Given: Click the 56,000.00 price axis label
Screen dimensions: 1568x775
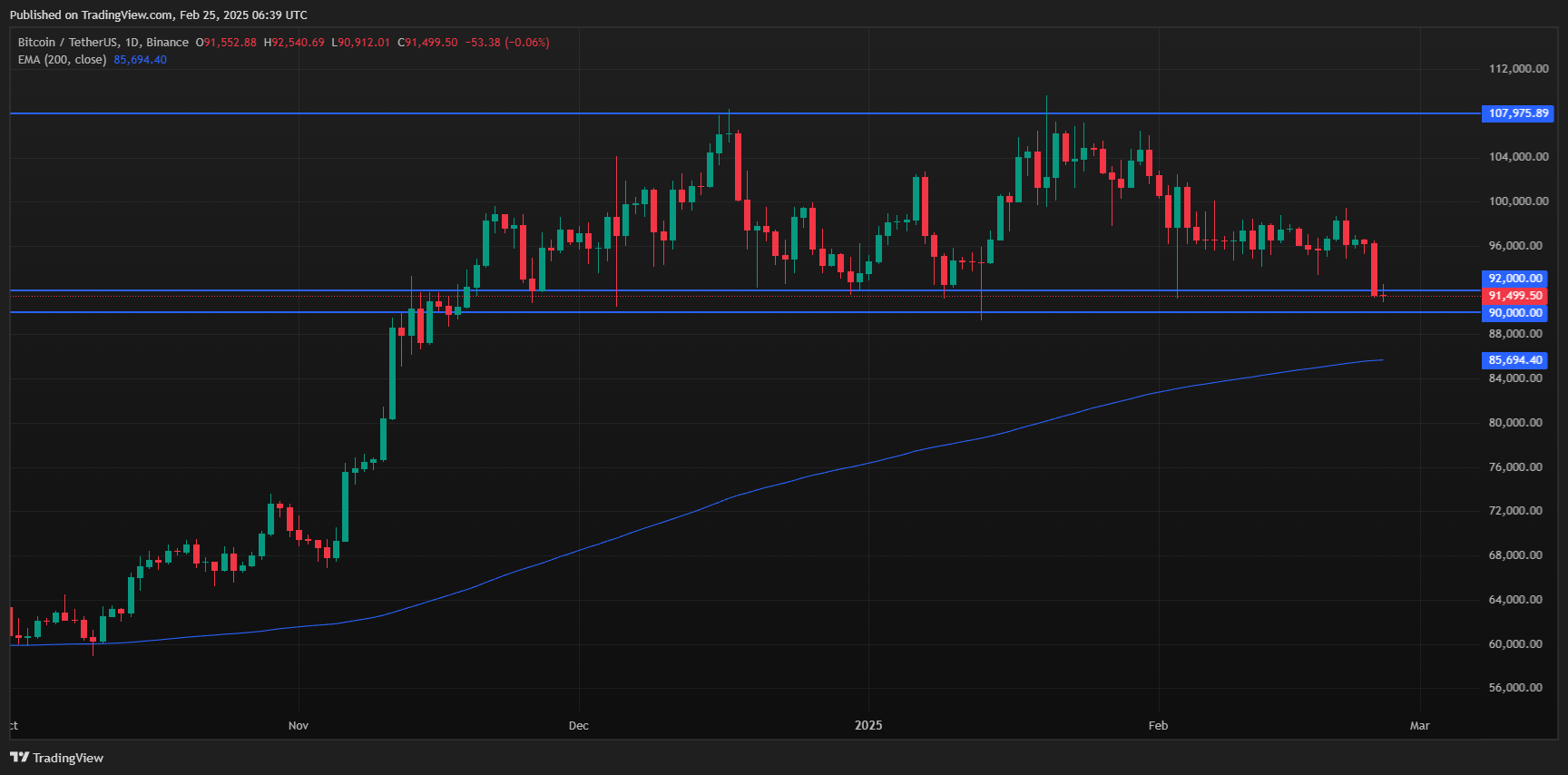Looking at the screenshot, I should (1515, 688).
